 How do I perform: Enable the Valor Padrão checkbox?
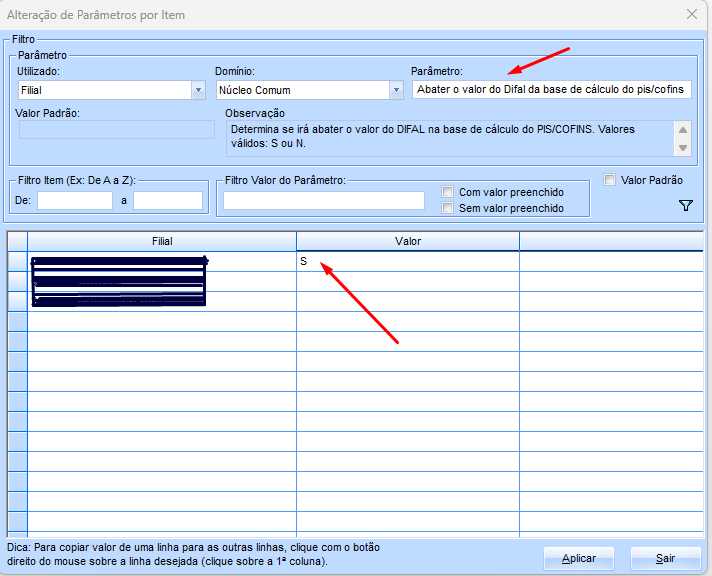click(x=610, y=180)
